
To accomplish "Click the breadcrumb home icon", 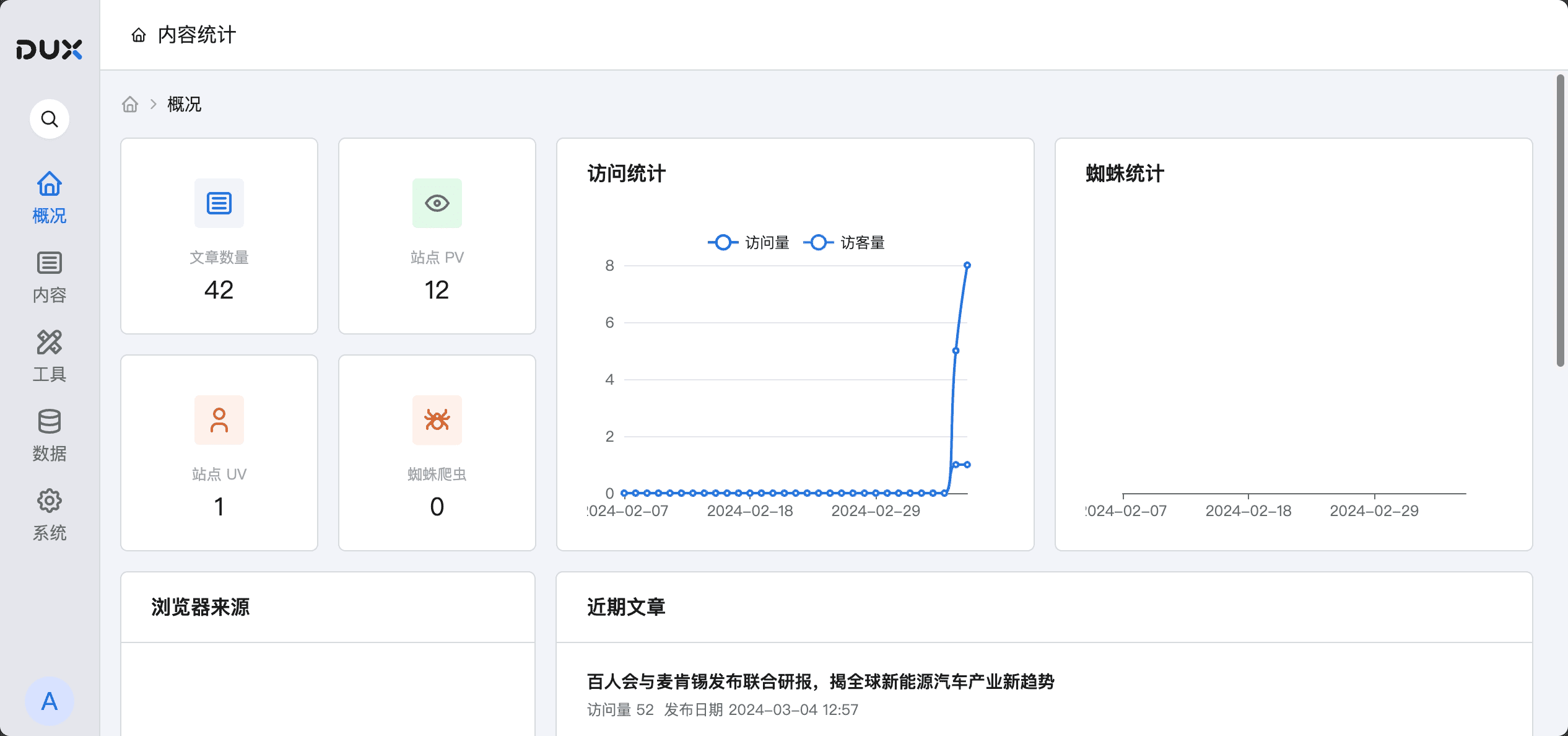I will click(x=130, y=104).
